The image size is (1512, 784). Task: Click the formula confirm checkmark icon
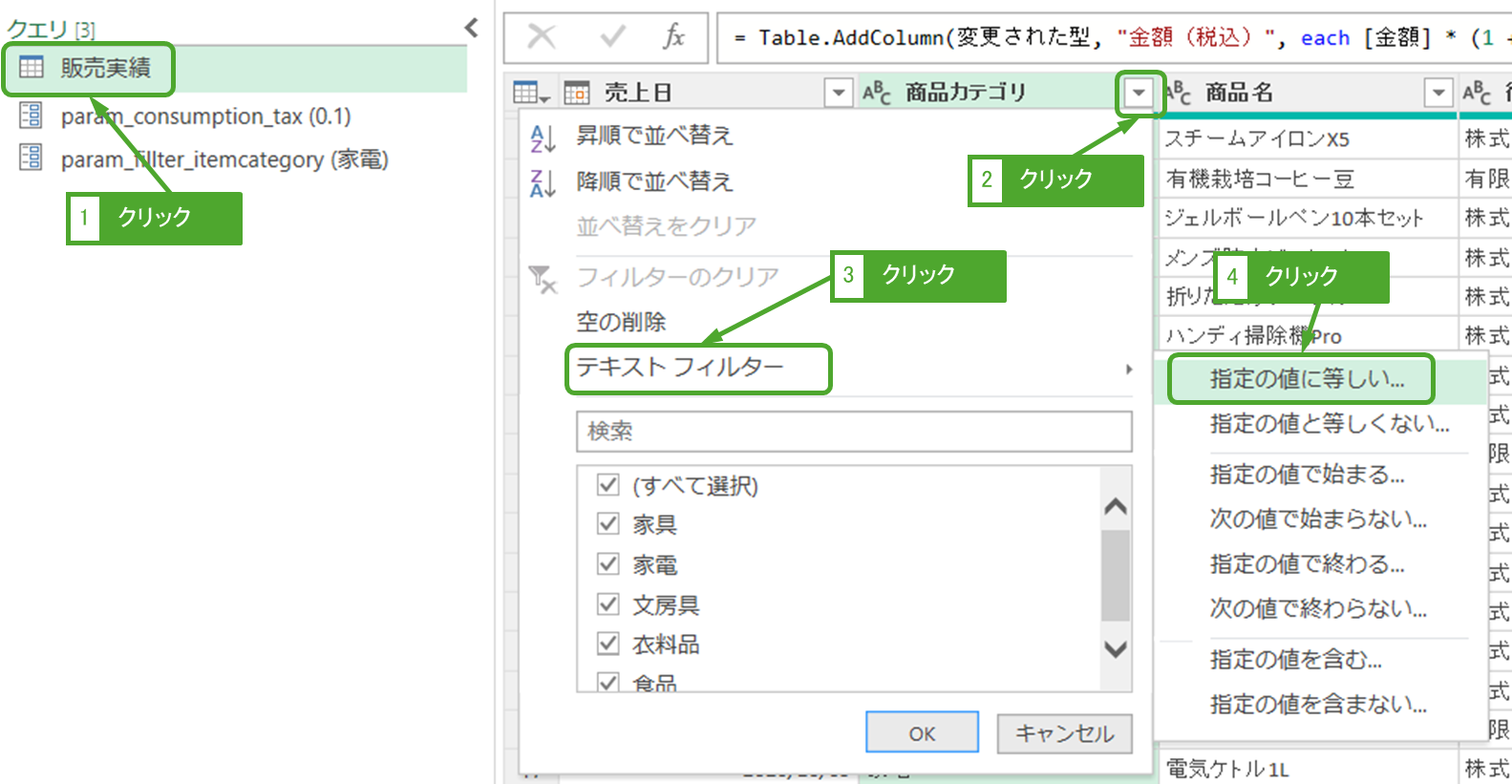point(612,37)
